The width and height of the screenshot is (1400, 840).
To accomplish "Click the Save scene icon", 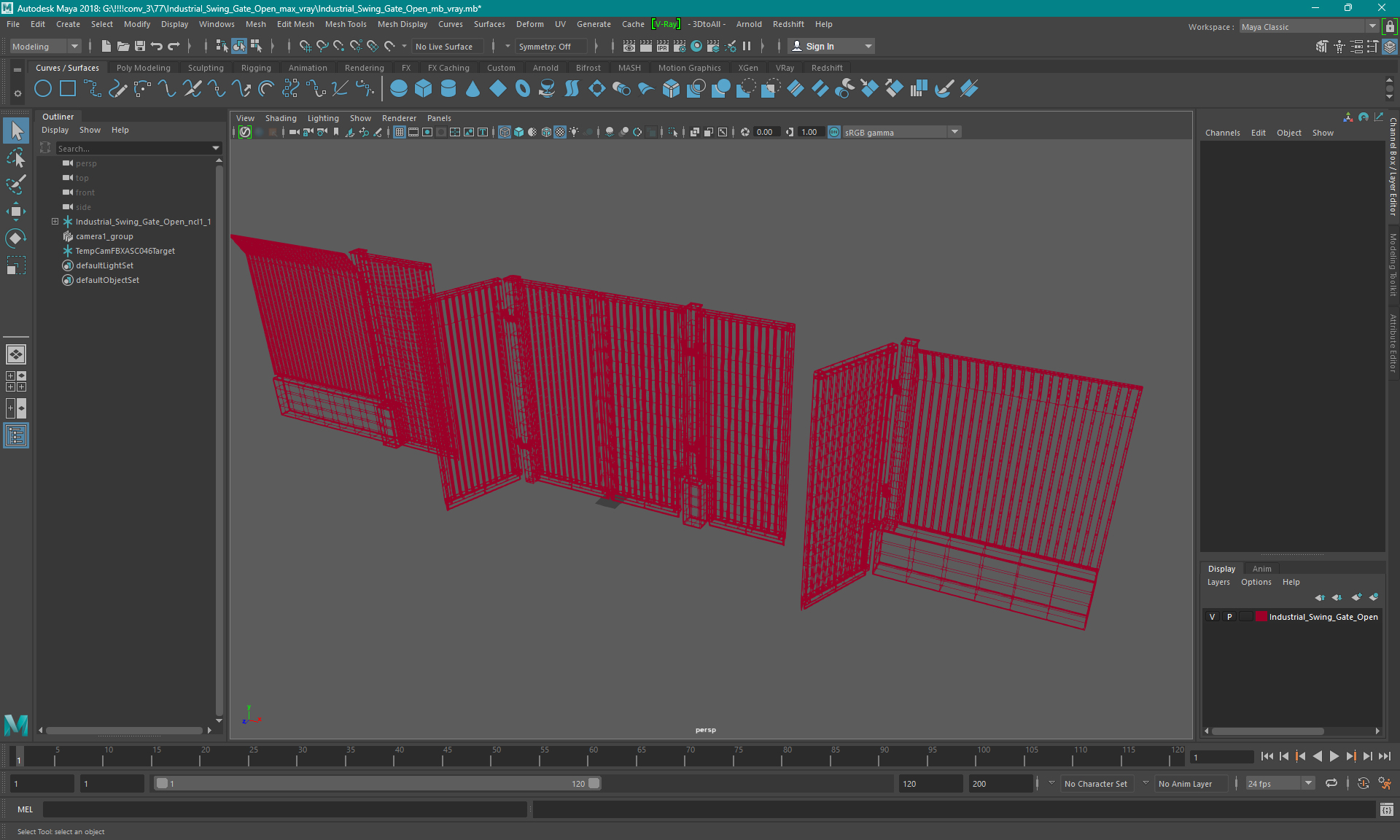I will pos(140,46).
